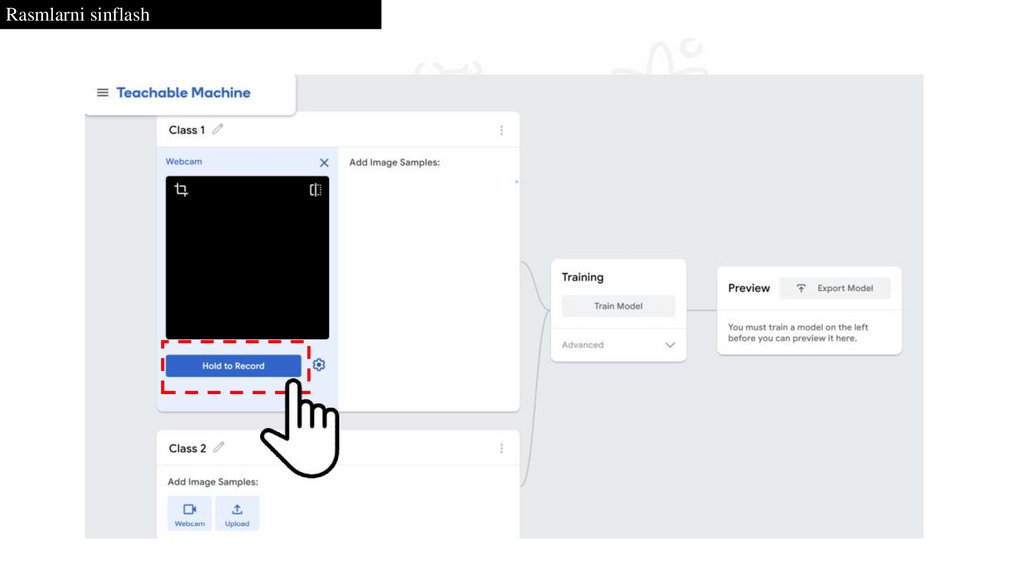This screenshot has width=1024, height=574.
Task: Expand the Advanced training options
Action: coord(618,345)
